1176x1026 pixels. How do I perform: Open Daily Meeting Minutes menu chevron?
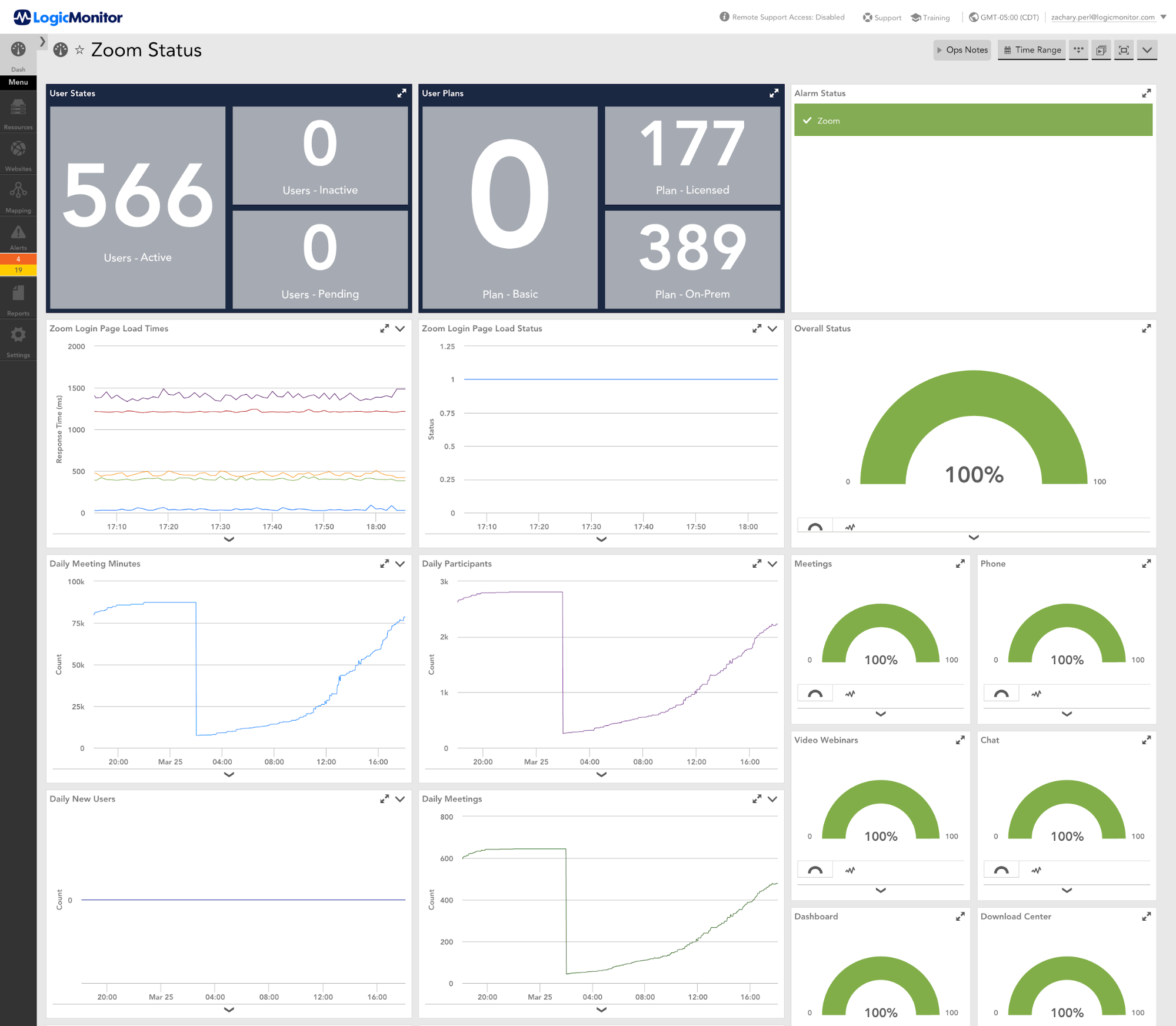pyautogui.click(x=400, y=564)
